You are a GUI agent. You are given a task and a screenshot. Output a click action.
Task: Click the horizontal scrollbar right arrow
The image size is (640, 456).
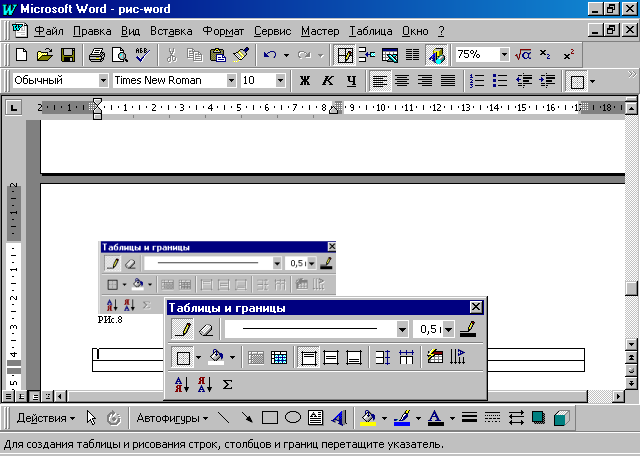tap(619, 396)
